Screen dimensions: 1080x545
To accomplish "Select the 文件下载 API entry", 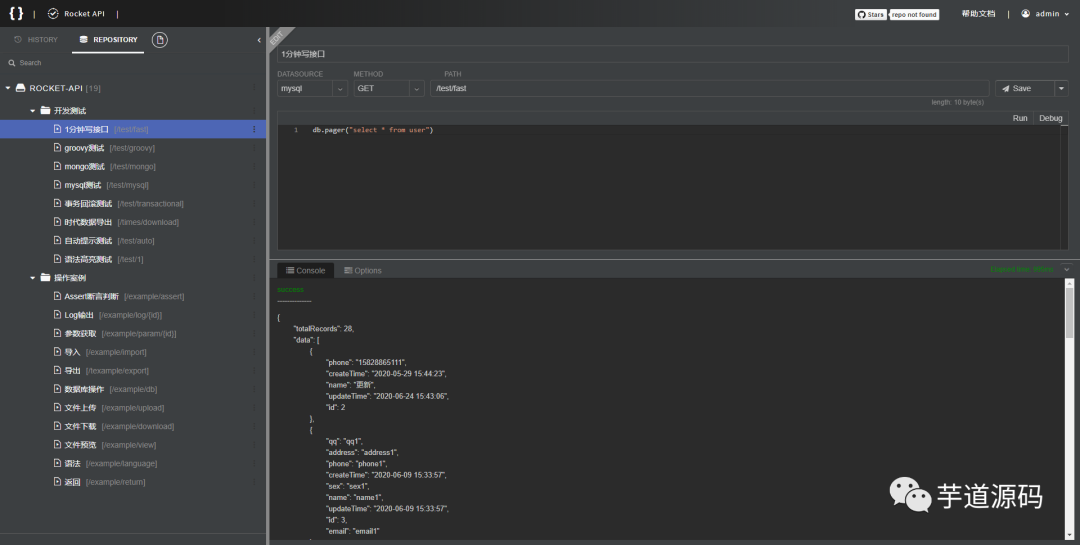I will (x=133, y=426).
